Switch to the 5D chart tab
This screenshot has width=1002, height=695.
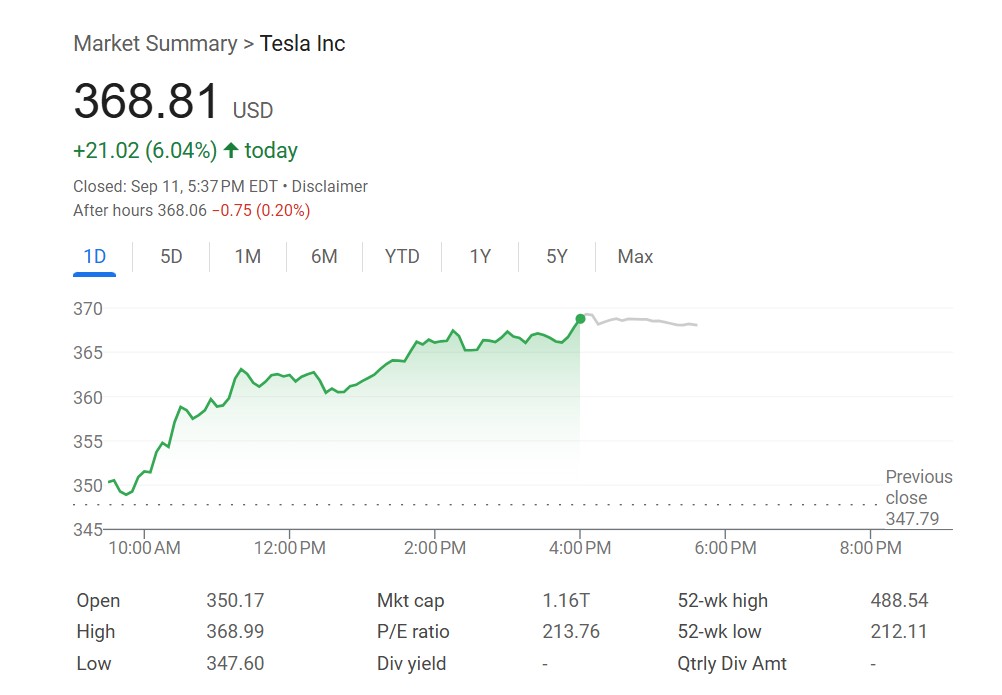tap(171, 257)
